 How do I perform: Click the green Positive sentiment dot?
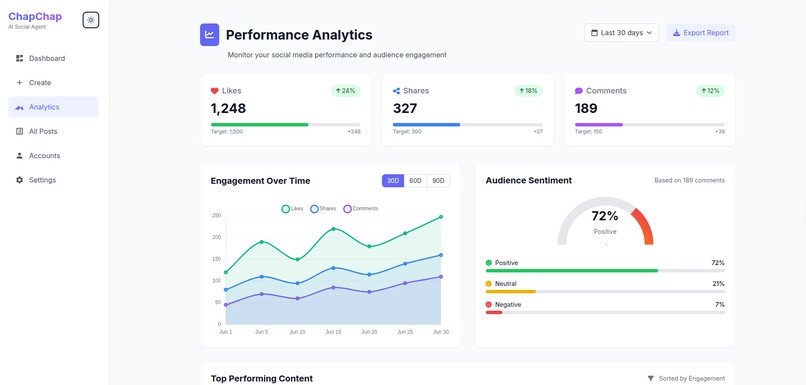point(489,263)
